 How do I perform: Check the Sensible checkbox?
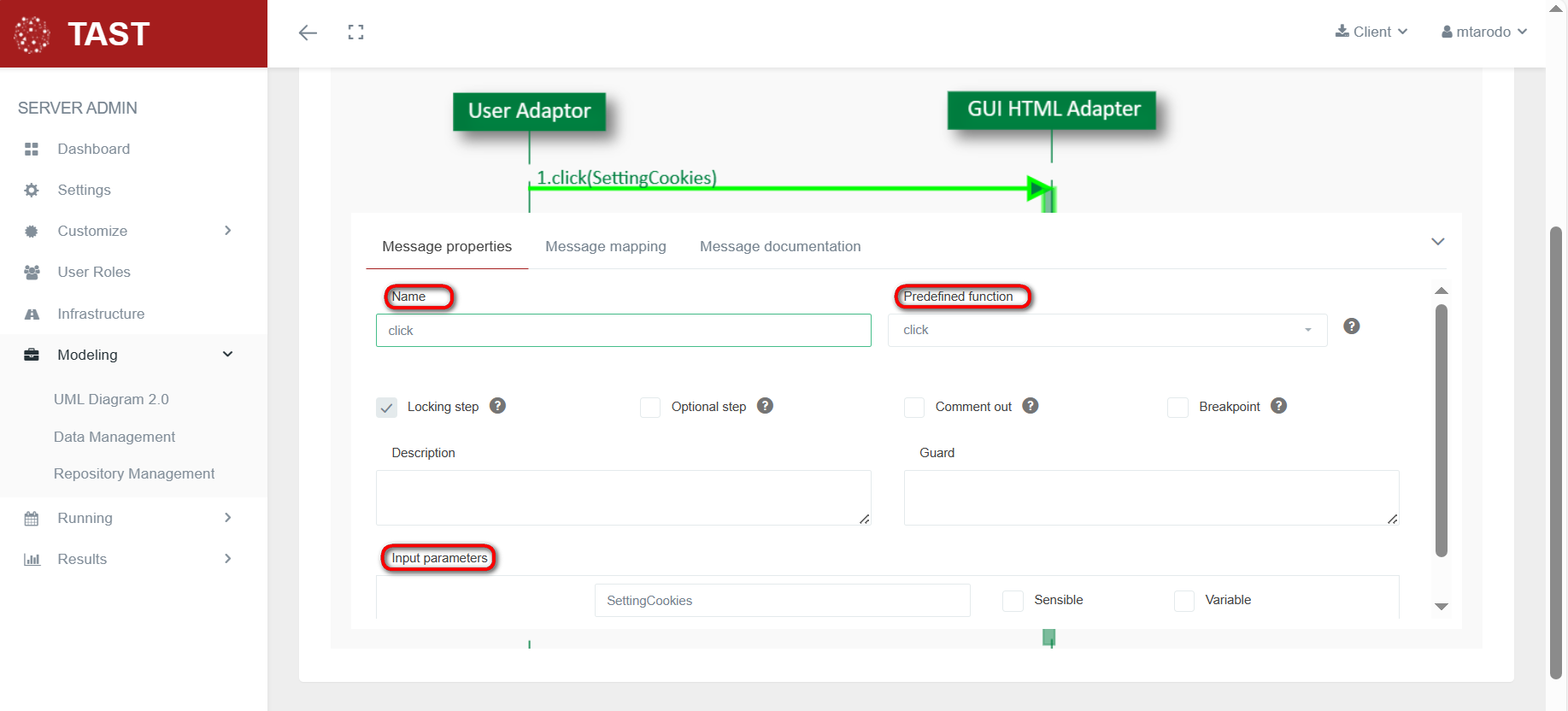[x=1013, y=601]
